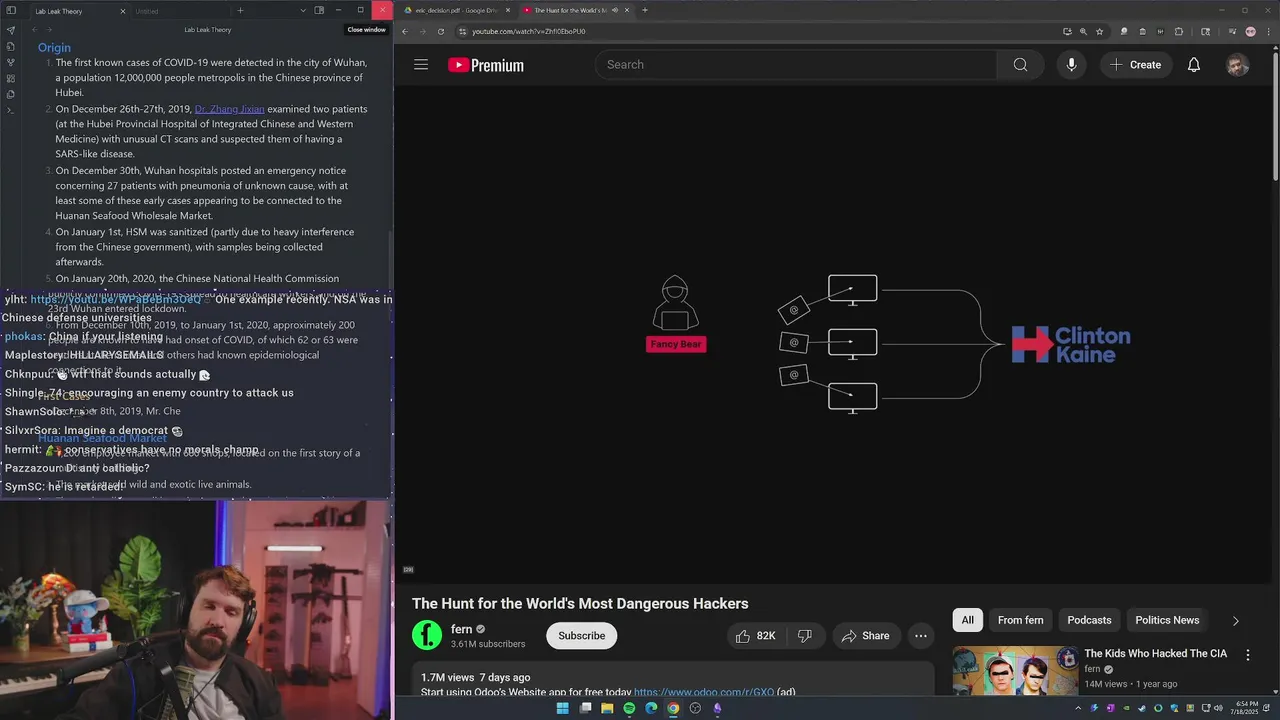This screenshot has width=1280, height=720.
Task: Click the YouTube search input field
Action: pos(796,65)
